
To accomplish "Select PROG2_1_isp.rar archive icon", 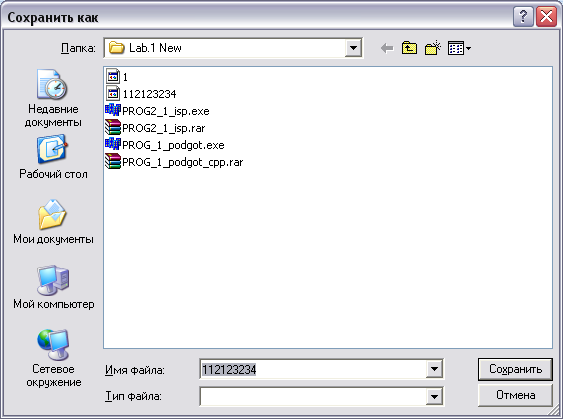I will tap(113, 127).
